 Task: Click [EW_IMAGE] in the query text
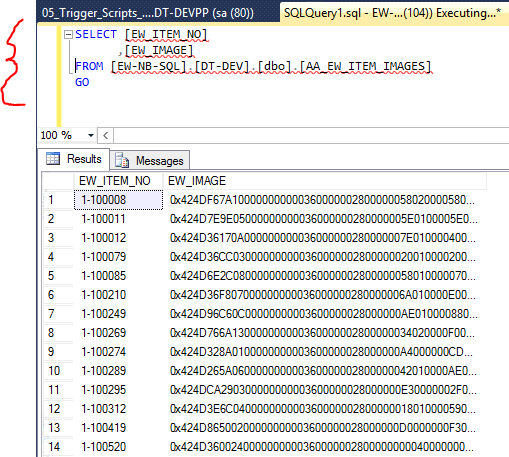coord(159,50)
